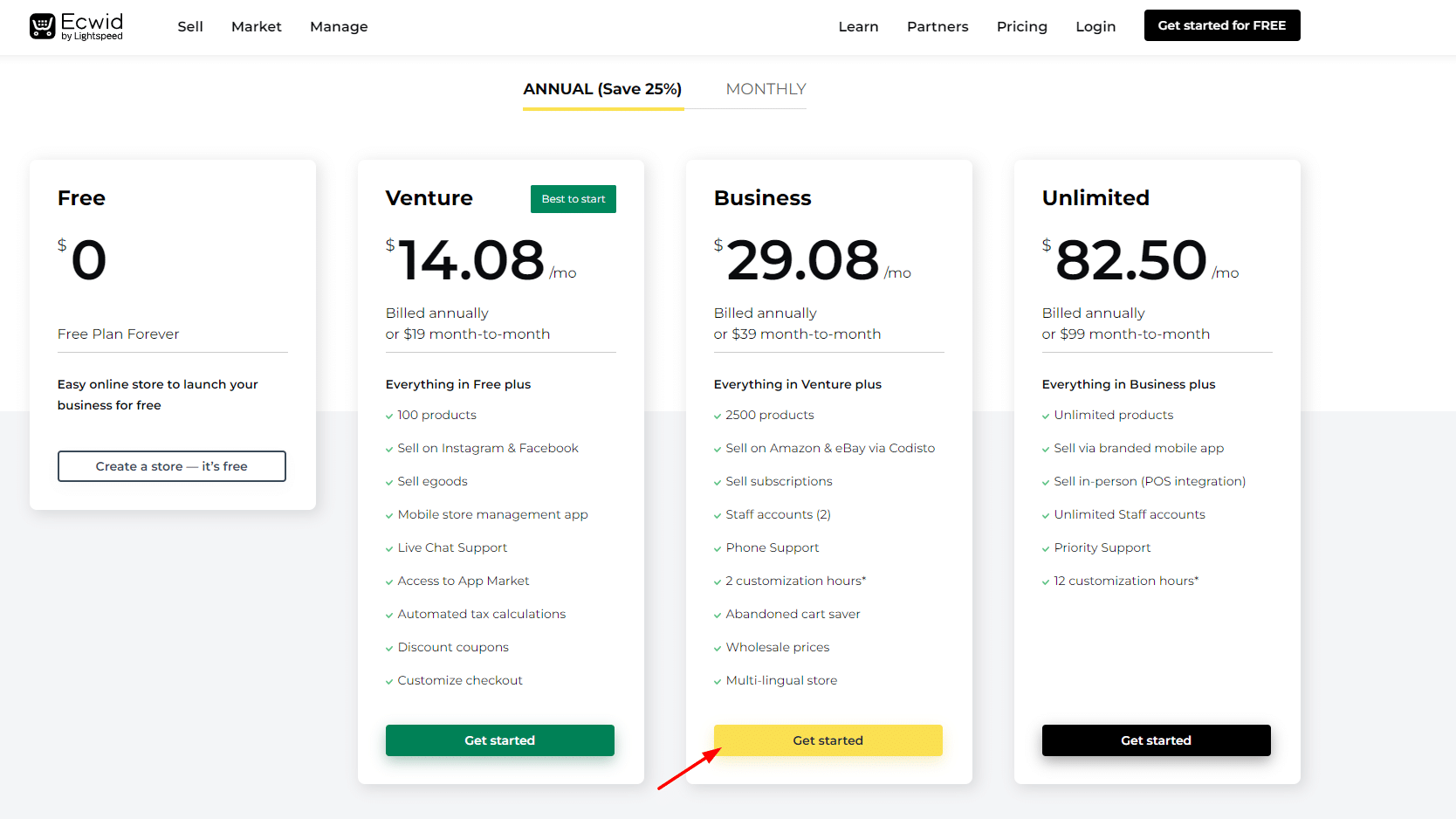Click the Best to start badge
Image resolution: width=1456 pixels, height=819 pixels.
click(x=573, y=199)
